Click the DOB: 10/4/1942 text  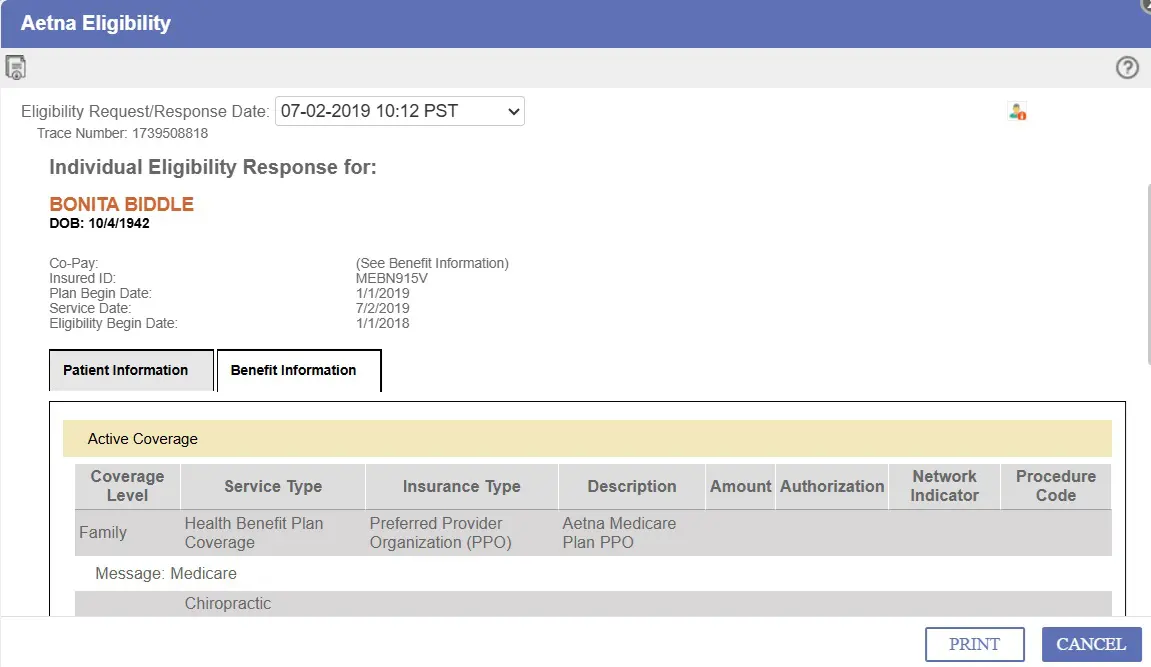pos(99,223)
